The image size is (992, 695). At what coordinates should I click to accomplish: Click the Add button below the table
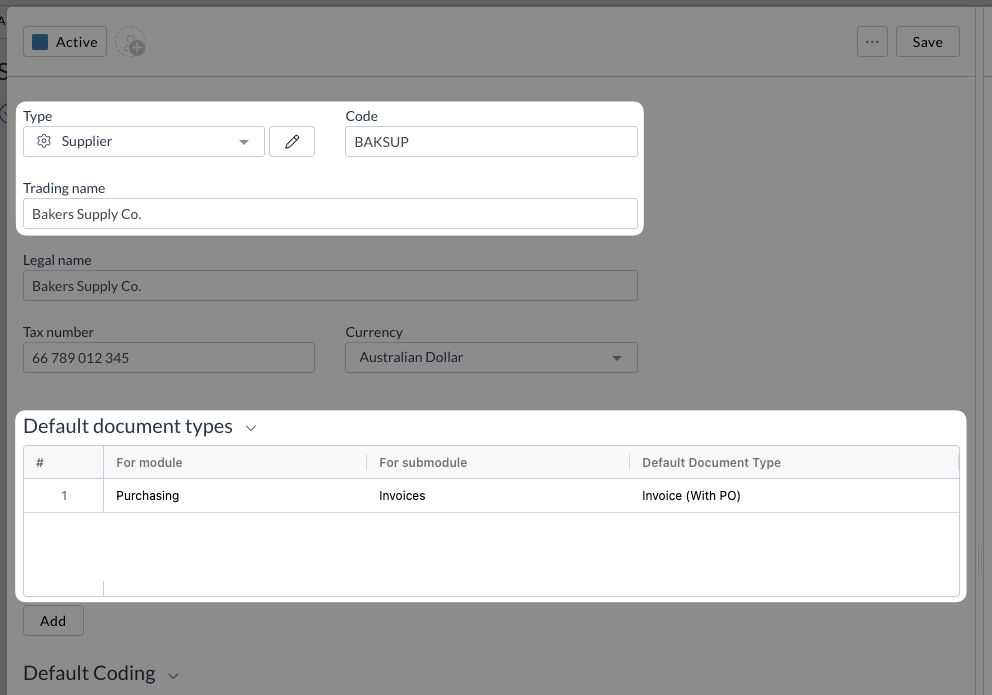pos(53,621)
